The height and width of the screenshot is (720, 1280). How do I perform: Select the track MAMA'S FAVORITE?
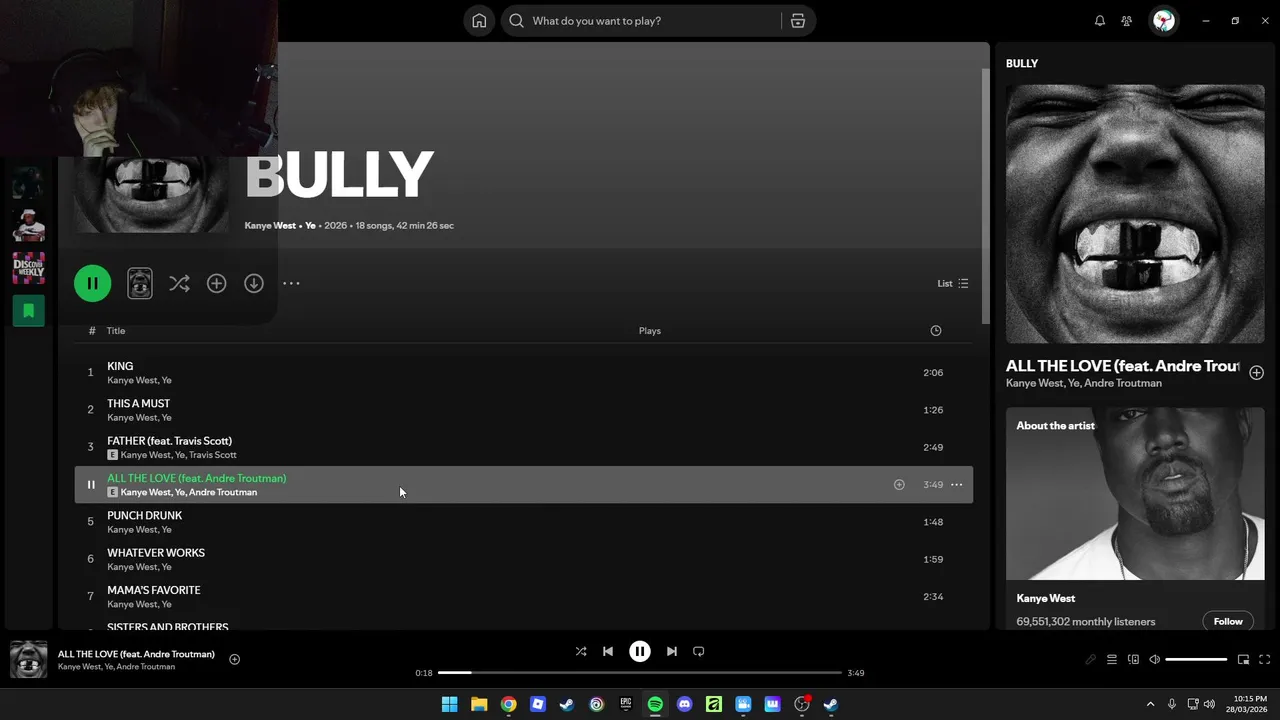pos(523,596)
